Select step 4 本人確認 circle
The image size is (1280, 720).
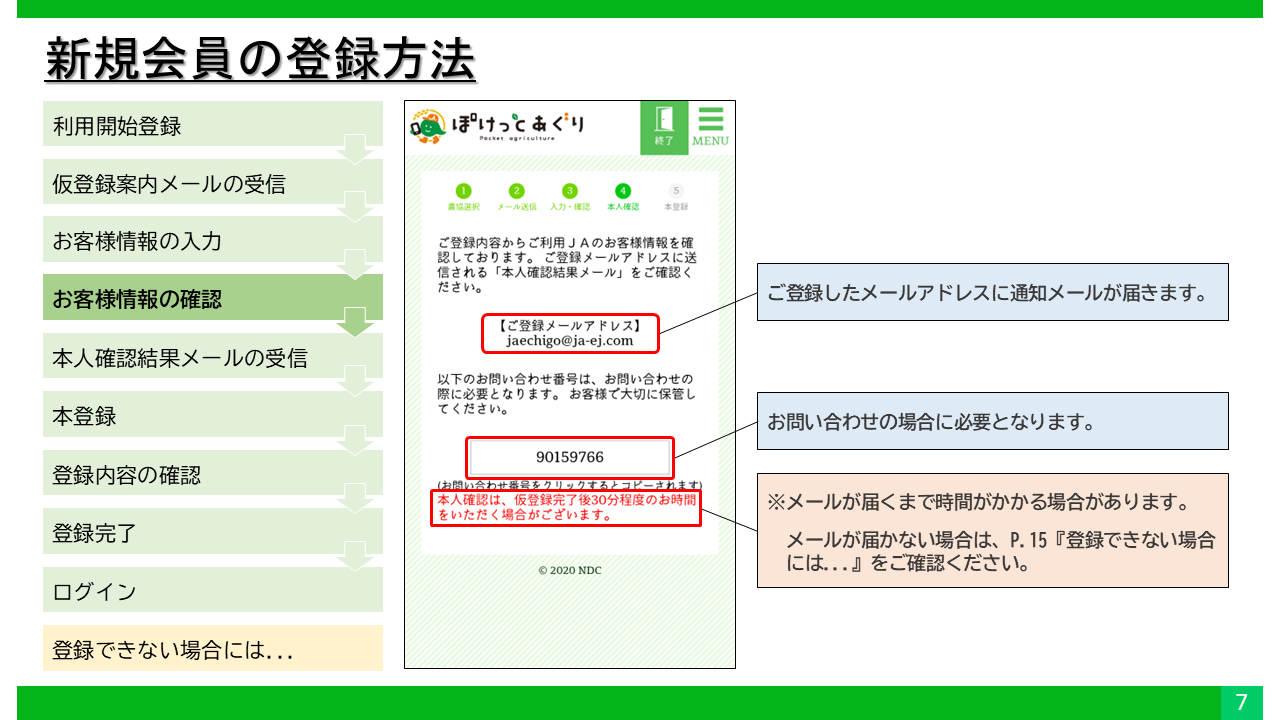tap(623, 191)
